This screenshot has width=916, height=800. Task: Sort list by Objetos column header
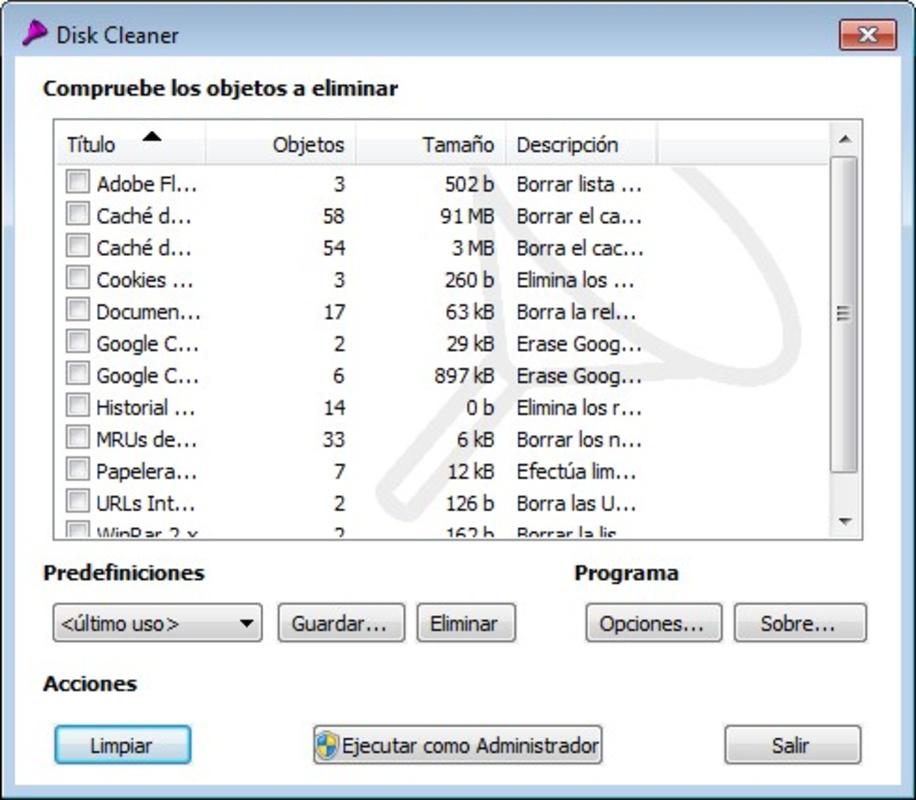[280, 144]
